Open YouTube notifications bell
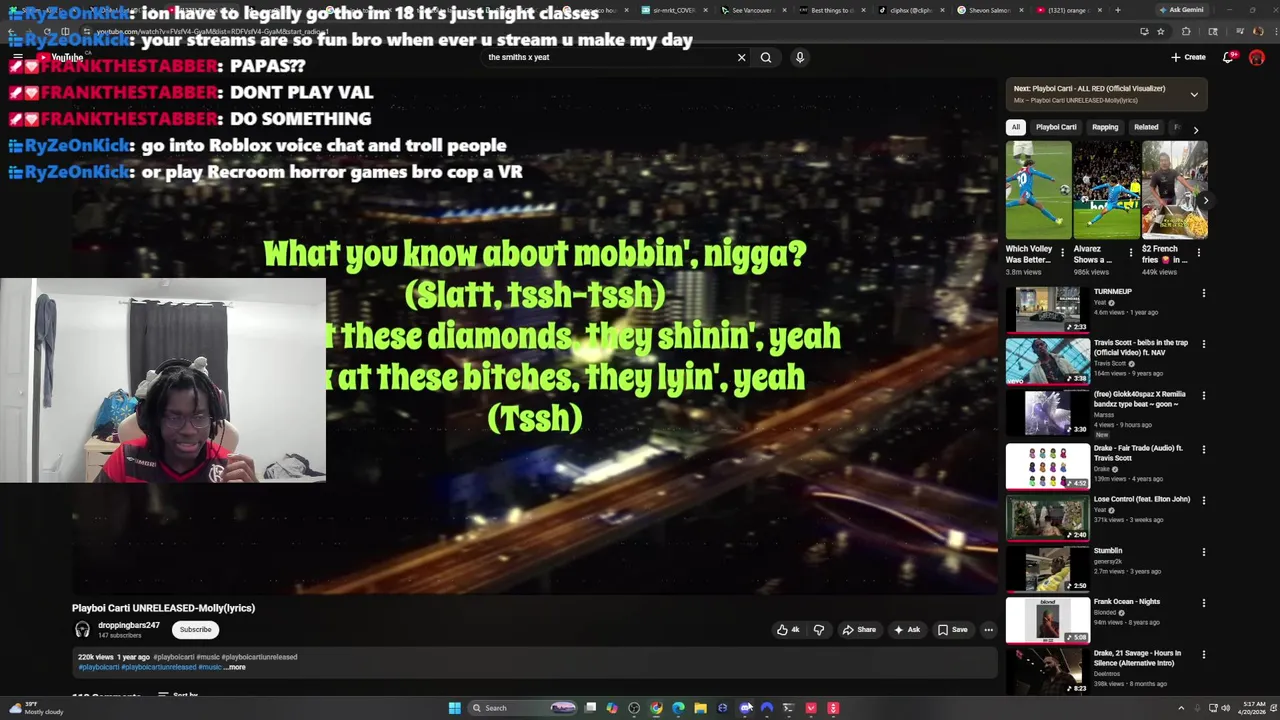This screenshot has height=720, width=1280. [1228, 57]
